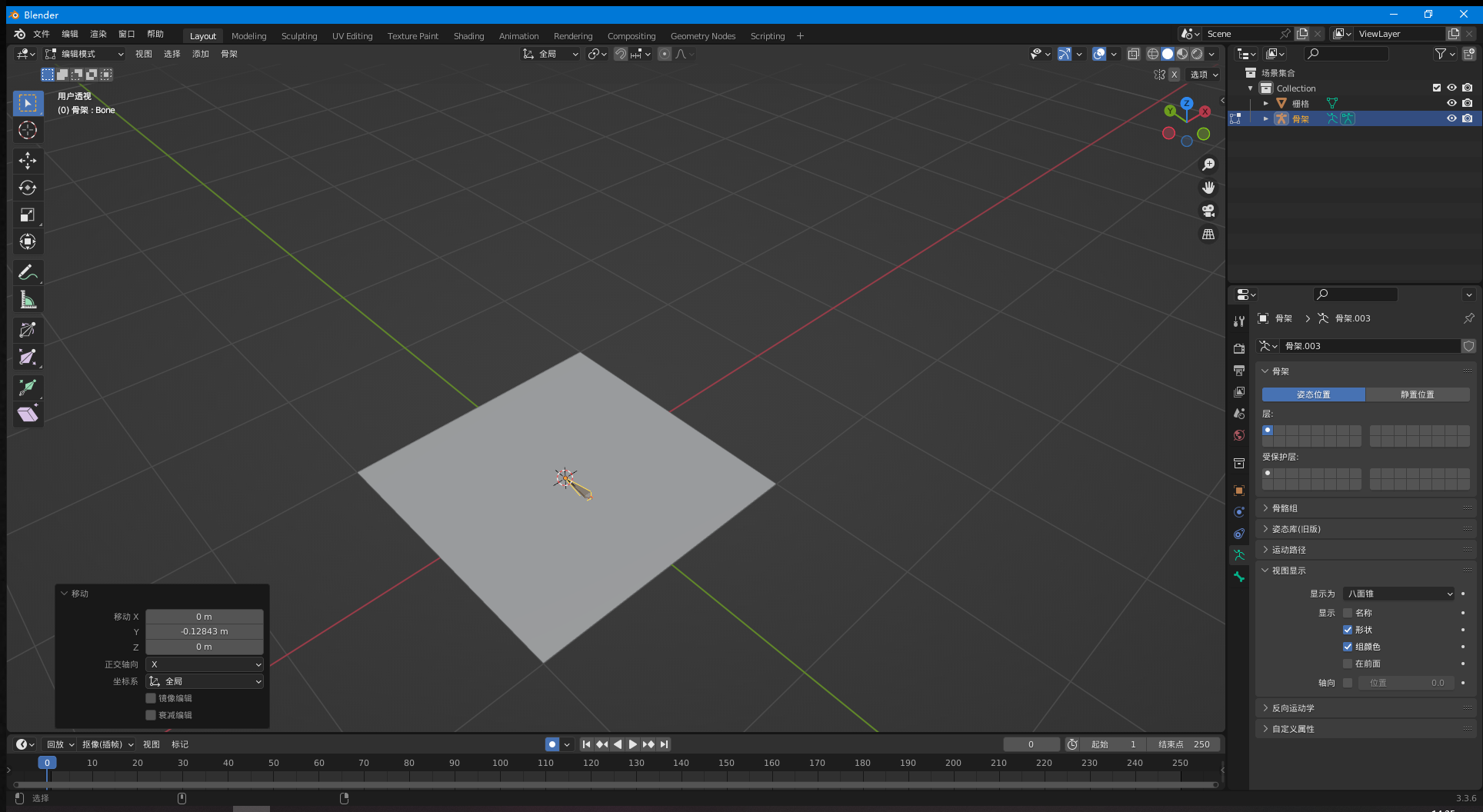
Task: Switch to the Shading workspace tab
Action: (468, 36)
